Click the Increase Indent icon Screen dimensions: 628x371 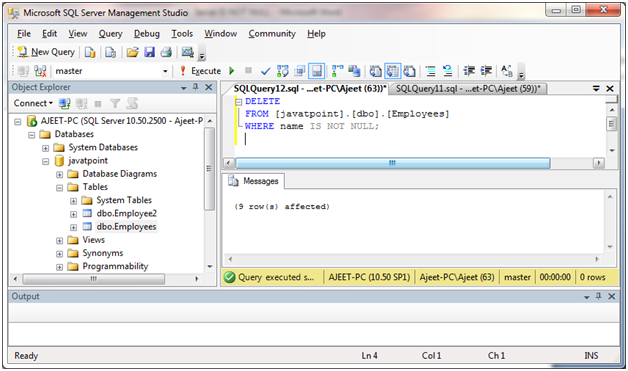[486, 71]
